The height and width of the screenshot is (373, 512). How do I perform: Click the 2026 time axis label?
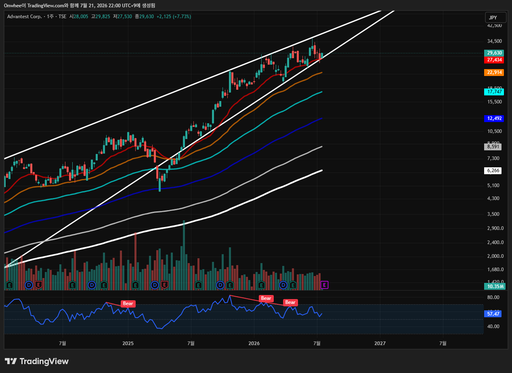tap(254, 343)
